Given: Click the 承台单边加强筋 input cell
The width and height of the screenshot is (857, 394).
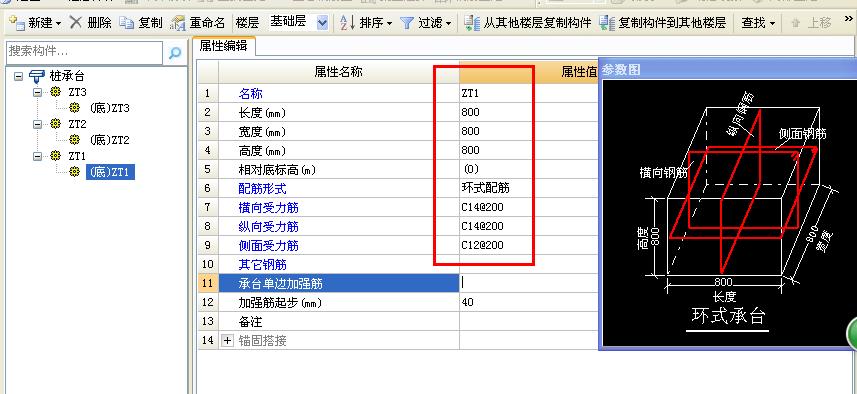Looking at the screenshot, I should coord(529,283).
